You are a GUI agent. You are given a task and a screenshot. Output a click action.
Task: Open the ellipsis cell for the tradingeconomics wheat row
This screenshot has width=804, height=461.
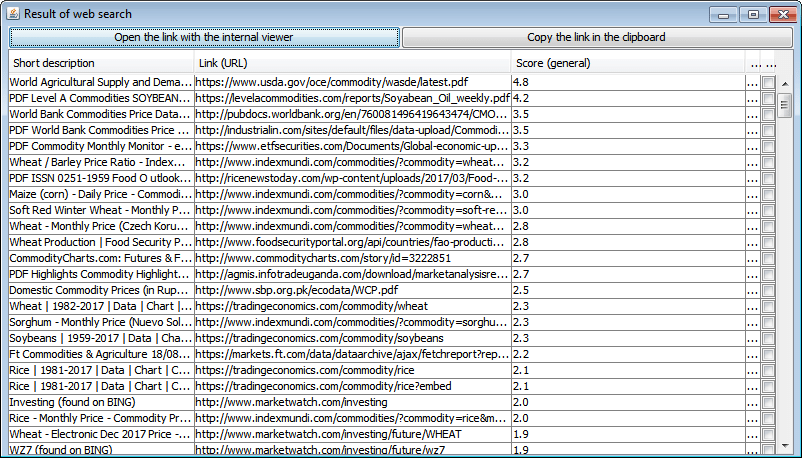tap(752, 307)
